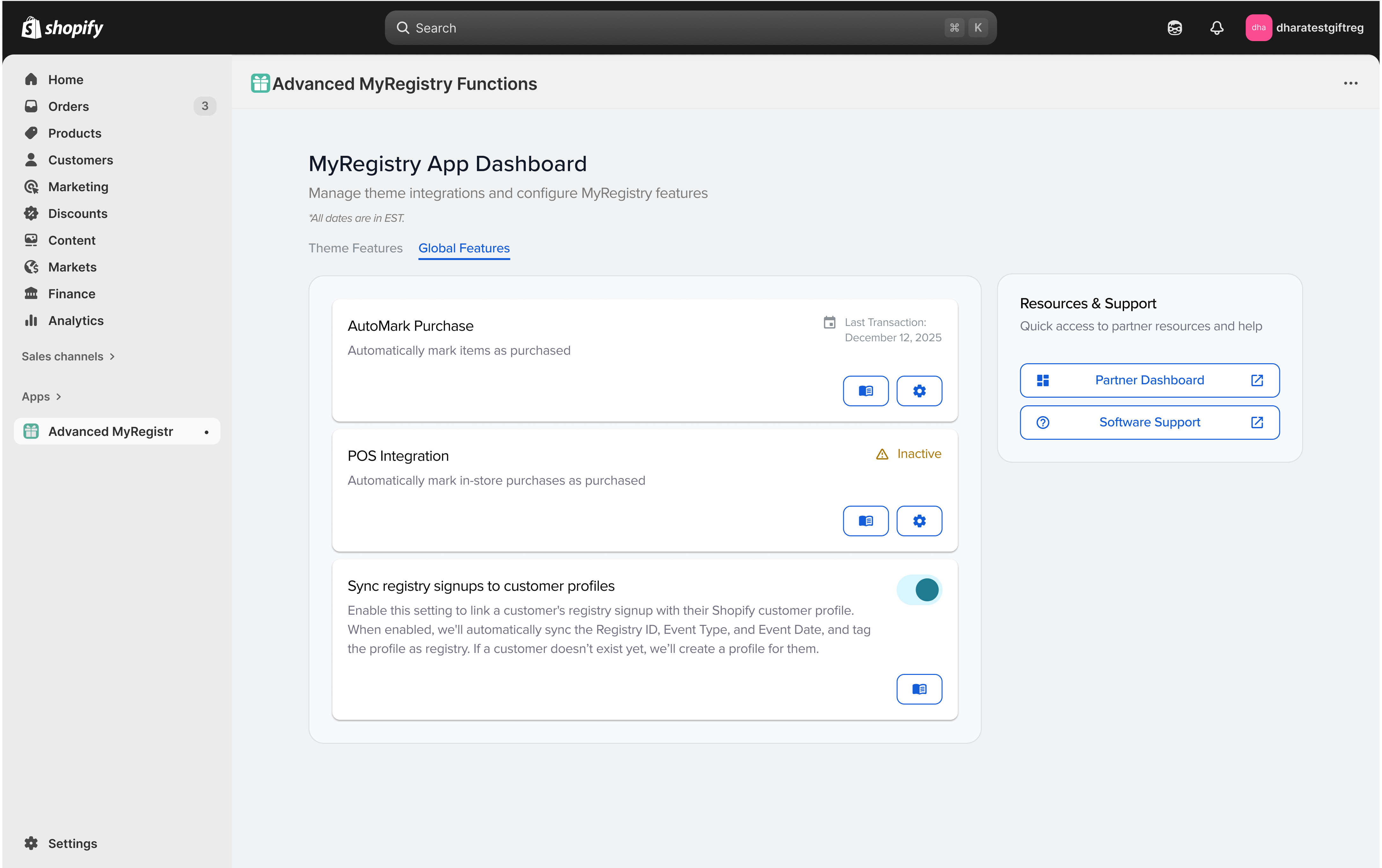1382x868 pixels.
Task: Open Partner Dashboard link
Action: click(1149, 380)
